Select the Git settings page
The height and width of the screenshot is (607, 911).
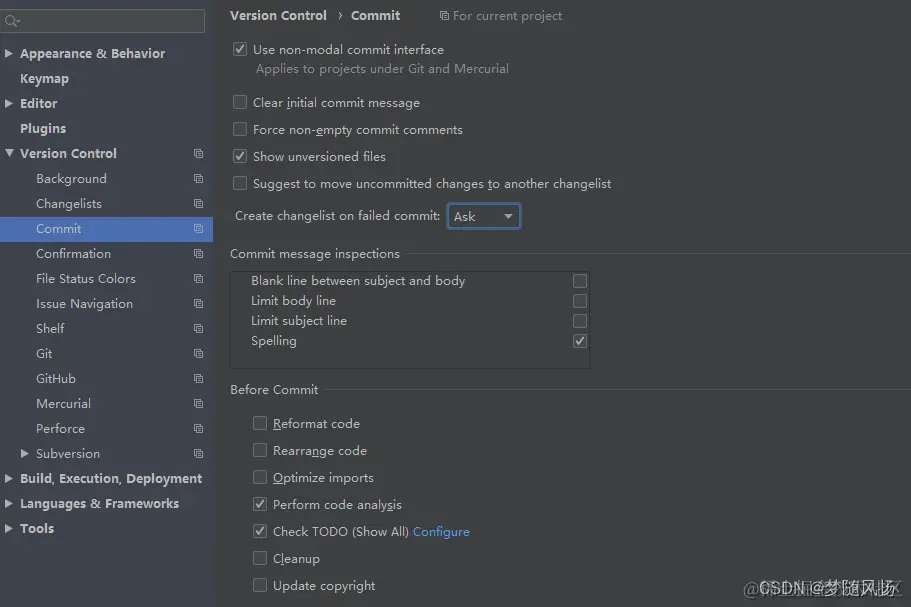(x=44, y=354)
